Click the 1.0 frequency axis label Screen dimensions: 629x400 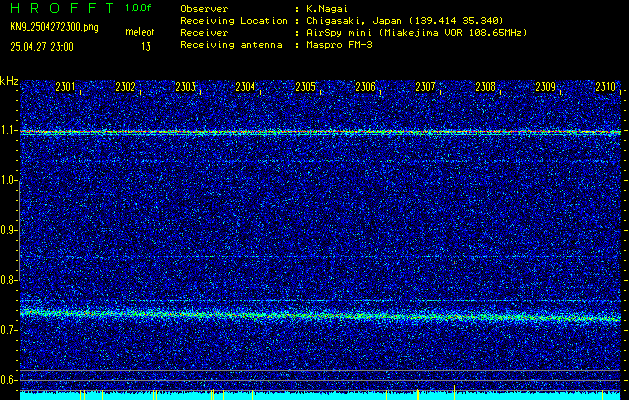pos(8,181)
